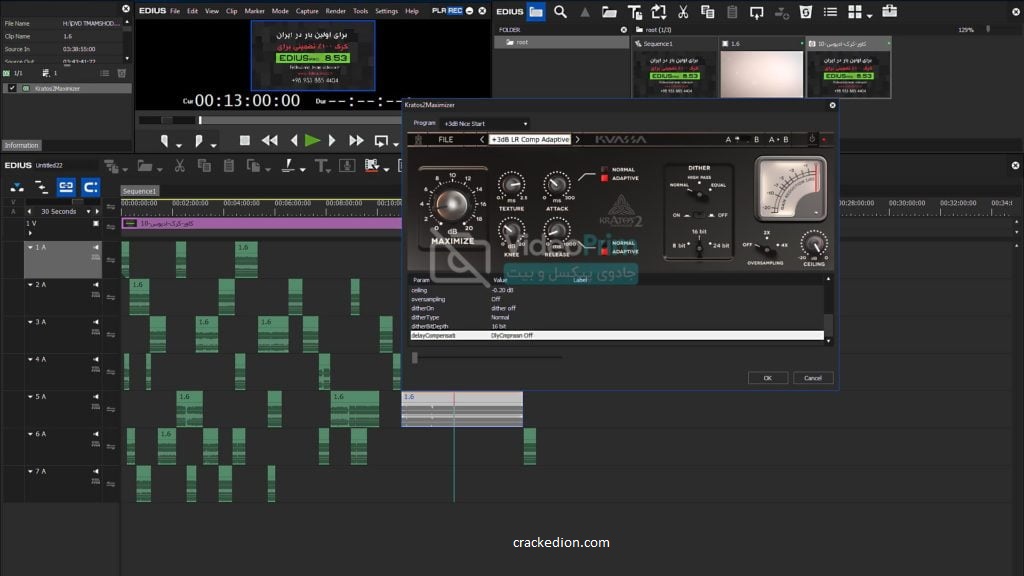The width and height of the screenshot is (1024, 576).
Task: Collapse the 1 A audio track
Action: pyautogui.click(x=30, y=248)
